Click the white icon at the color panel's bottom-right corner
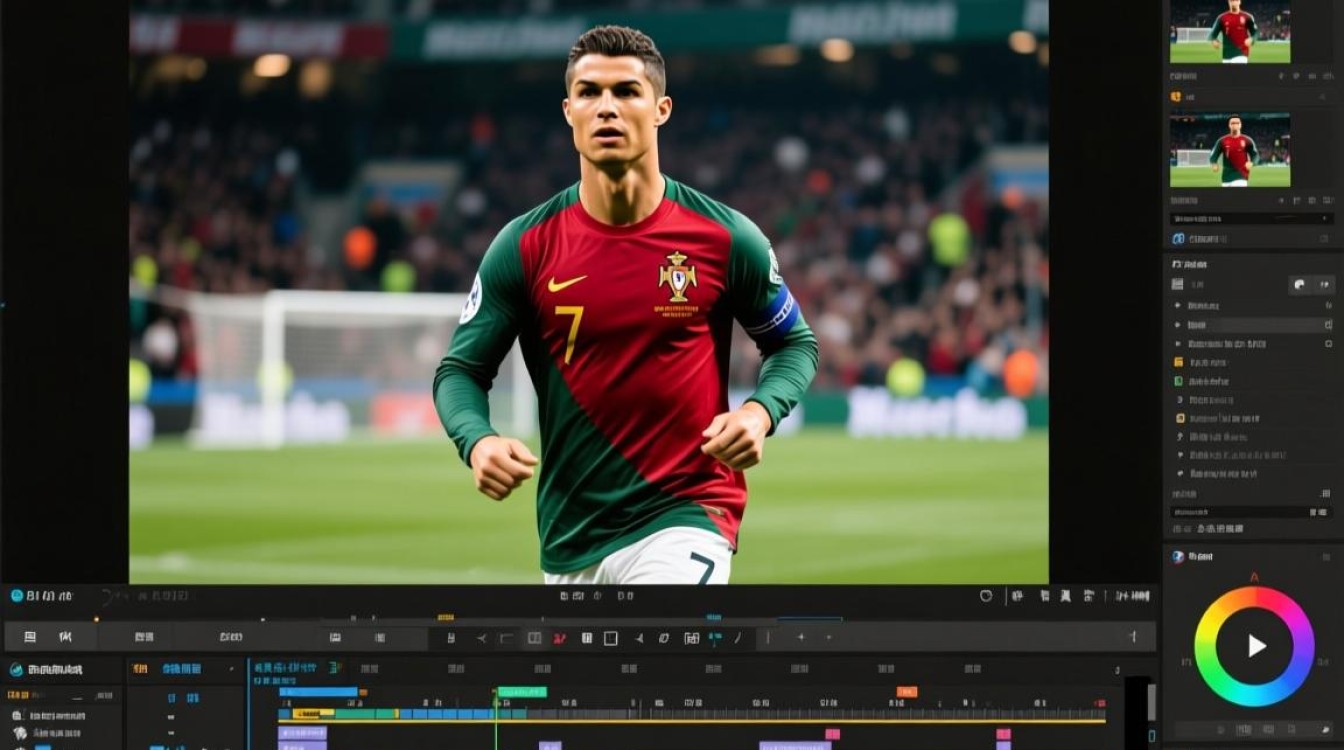The height and width of the screenshot is (750, 1344). point(1326,730)
